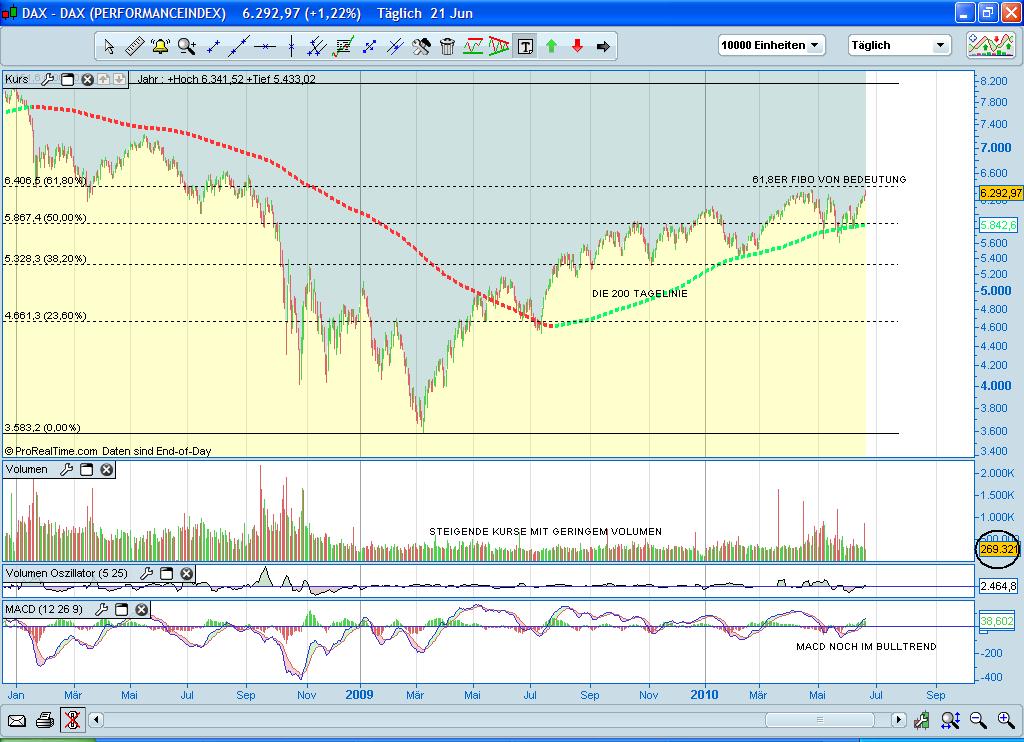Open the hammer and wrench settings tool
1024x742 pixels.
[421, 46]
